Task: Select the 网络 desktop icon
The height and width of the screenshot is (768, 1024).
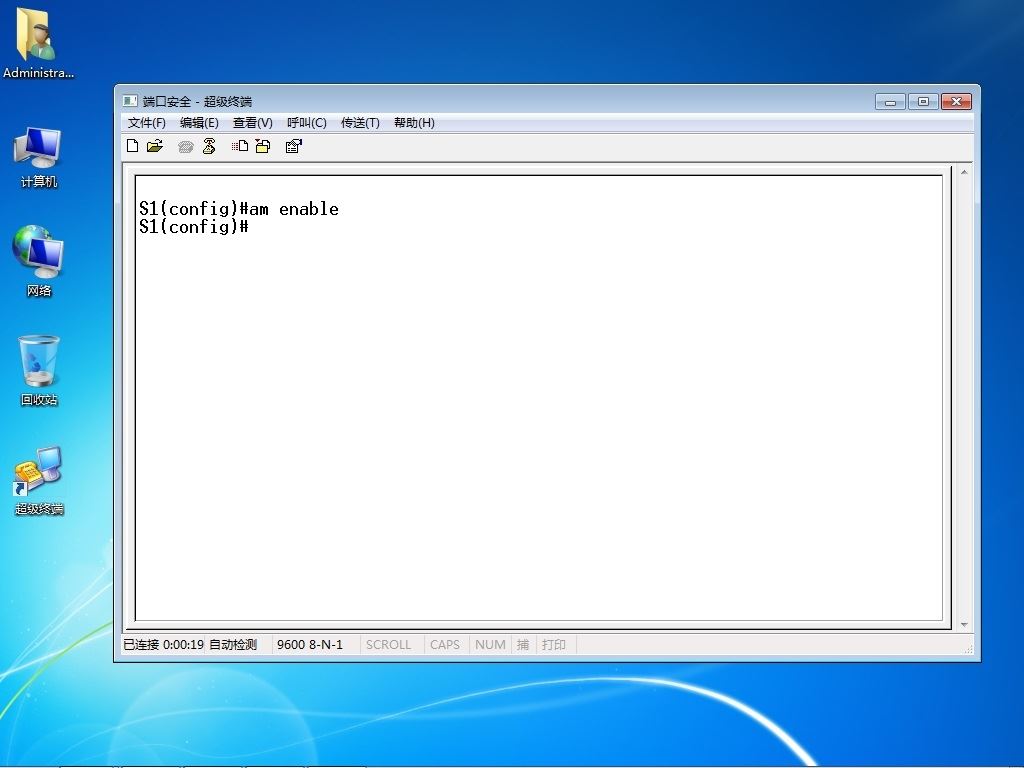Action: pyautogui.click(x=39, y=261)
